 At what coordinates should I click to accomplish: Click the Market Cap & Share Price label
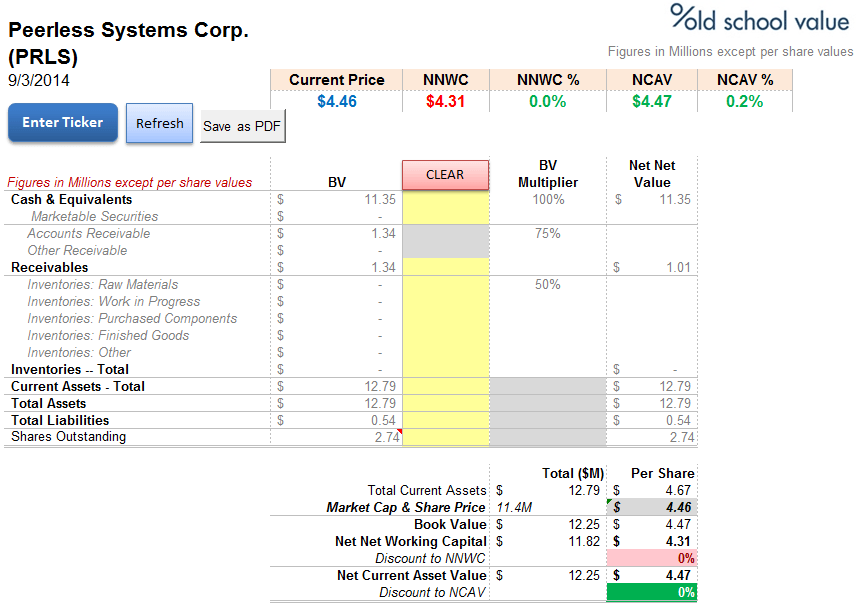406,507
